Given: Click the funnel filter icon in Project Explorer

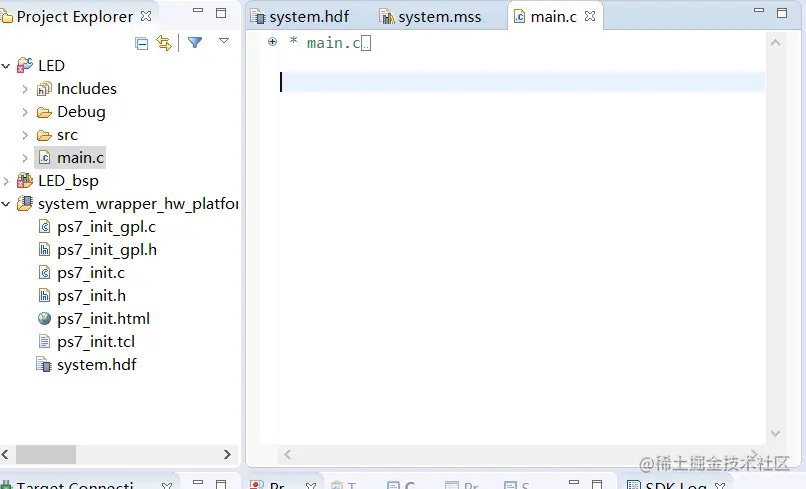Looking at the screenshot, I should pyautogui.click(x=195, y=42).
